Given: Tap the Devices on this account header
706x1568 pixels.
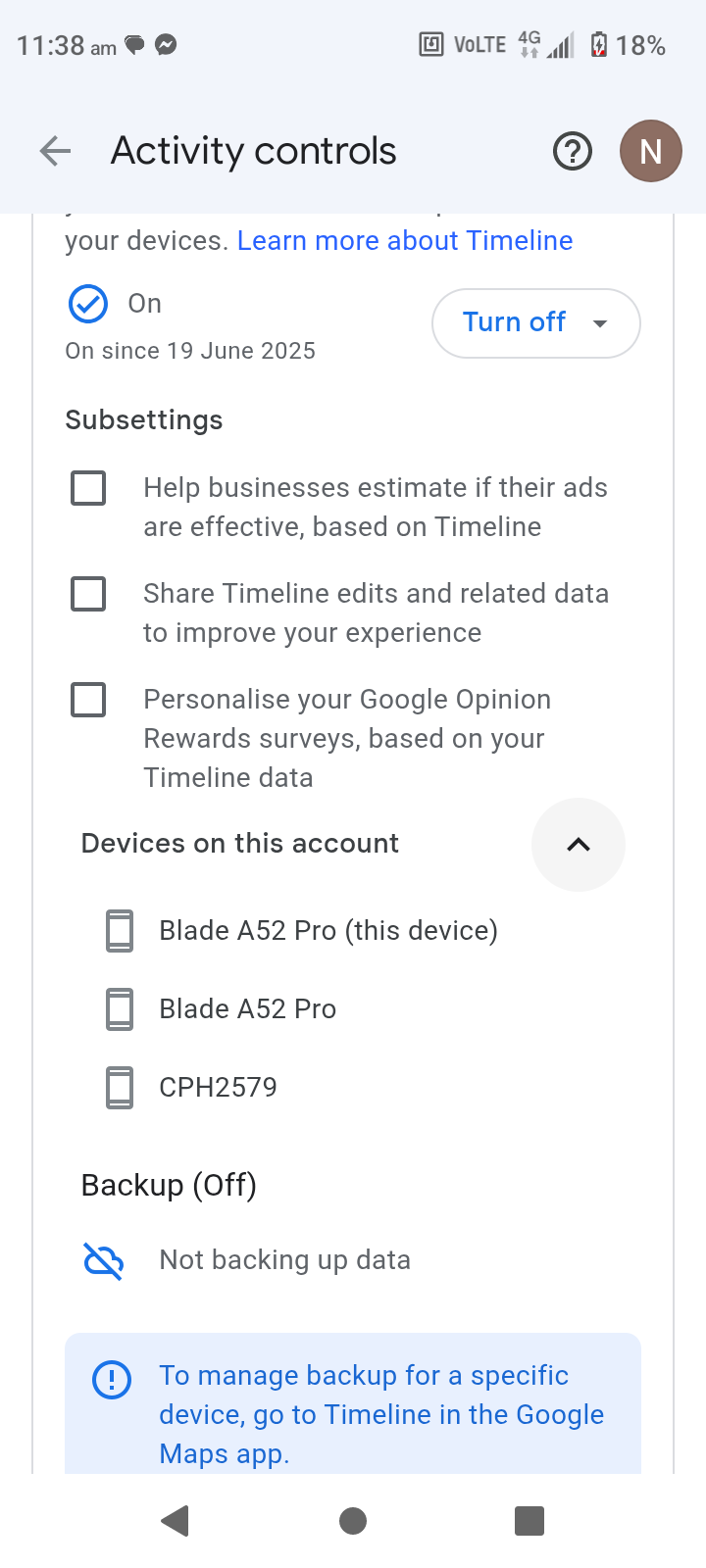Looking at the screenshot, I should pos(240,844).
